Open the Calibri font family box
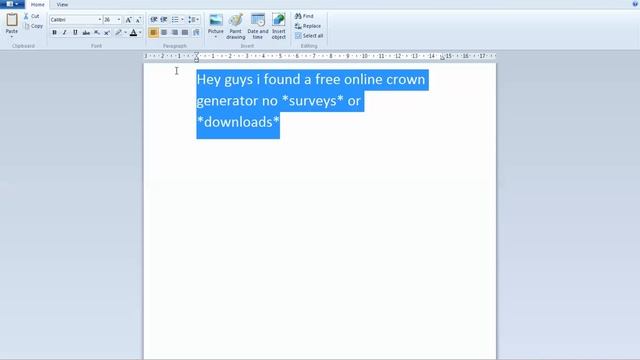The height and width of the screenshot is (360, 640). (76, 20)
